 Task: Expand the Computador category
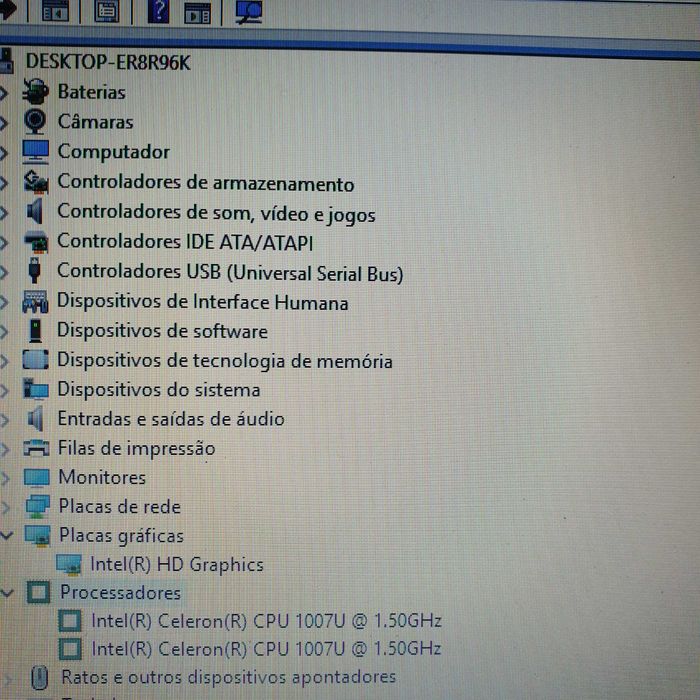(4, 153)
